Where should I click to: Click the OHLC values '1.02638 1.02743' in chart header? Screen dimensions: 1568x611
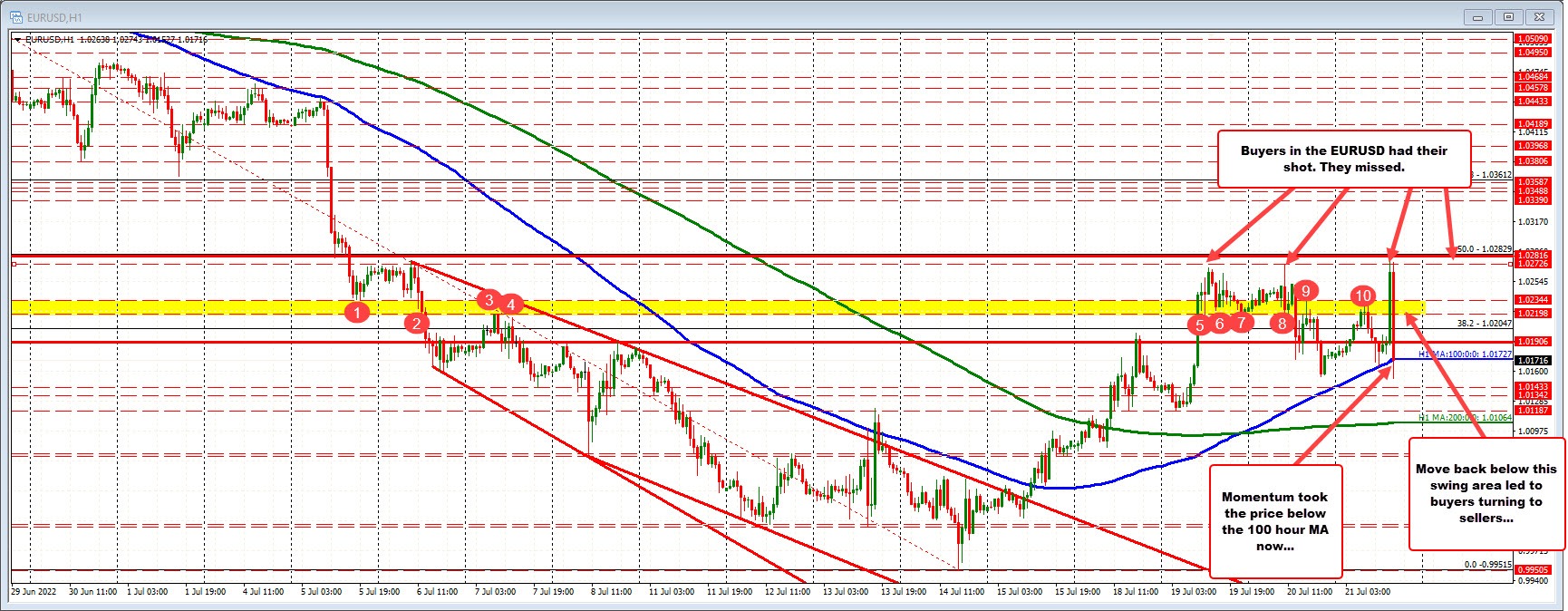(x=110, y=40)
